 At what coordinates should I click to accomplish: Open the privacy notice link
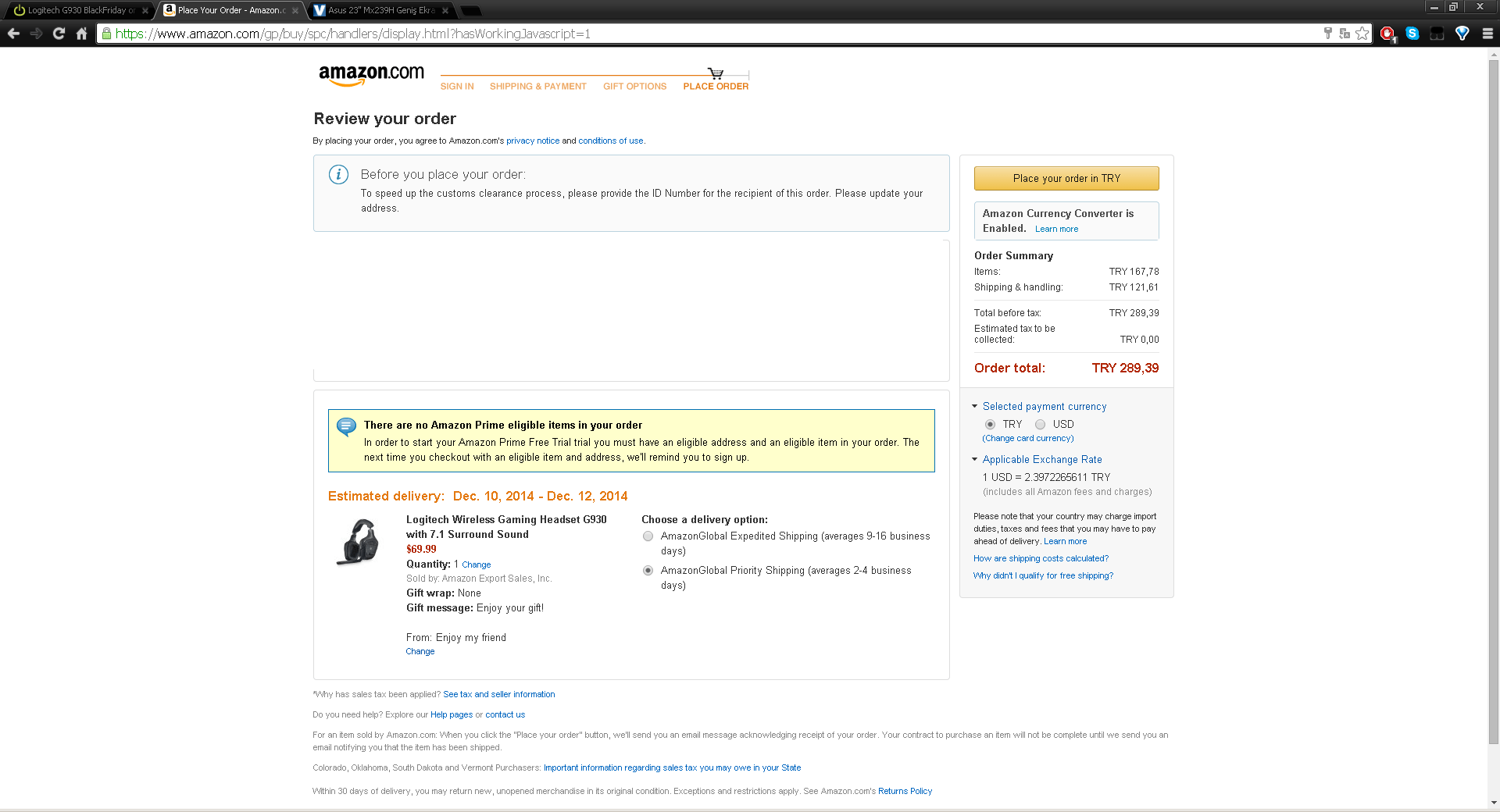533,141
